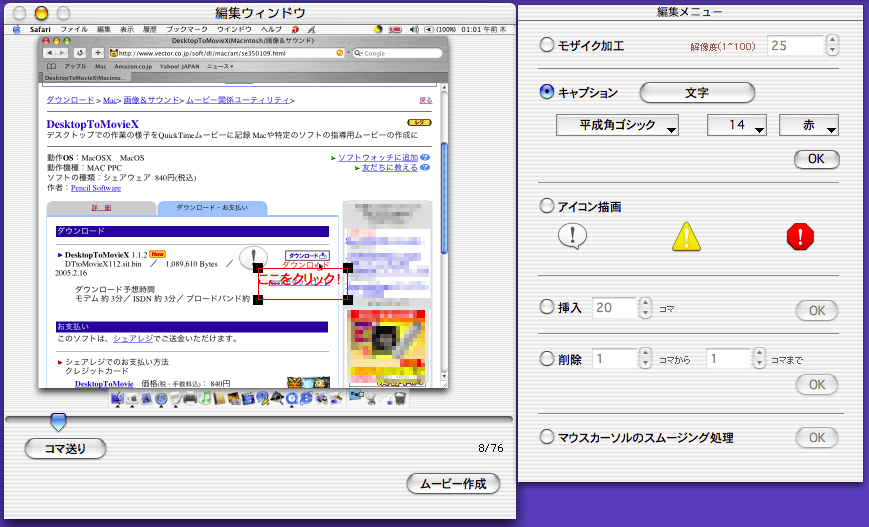Screen dimensions: 869x527
Task: Click 編集 menu in the captured frame
Action: click(x=104, y=29)
